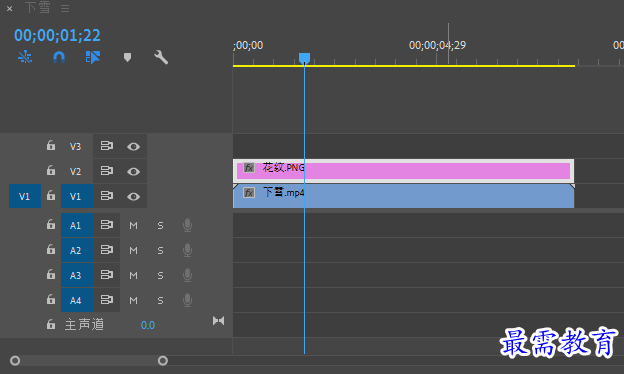Toggle lock on track A2
This screenshot has height=374, width=624.
pos(51,250)
